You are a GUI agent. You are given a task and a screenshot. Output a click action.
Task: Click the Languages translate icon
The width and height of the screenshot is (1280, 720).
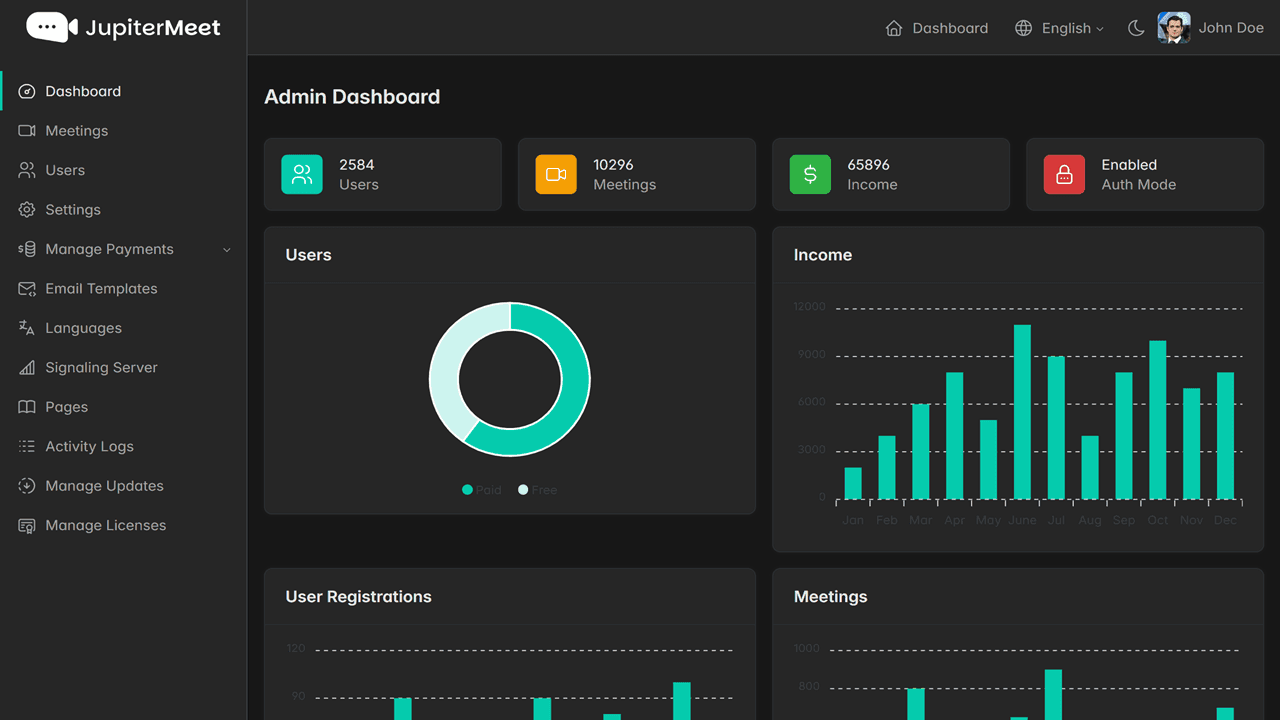tap(27, 328)
